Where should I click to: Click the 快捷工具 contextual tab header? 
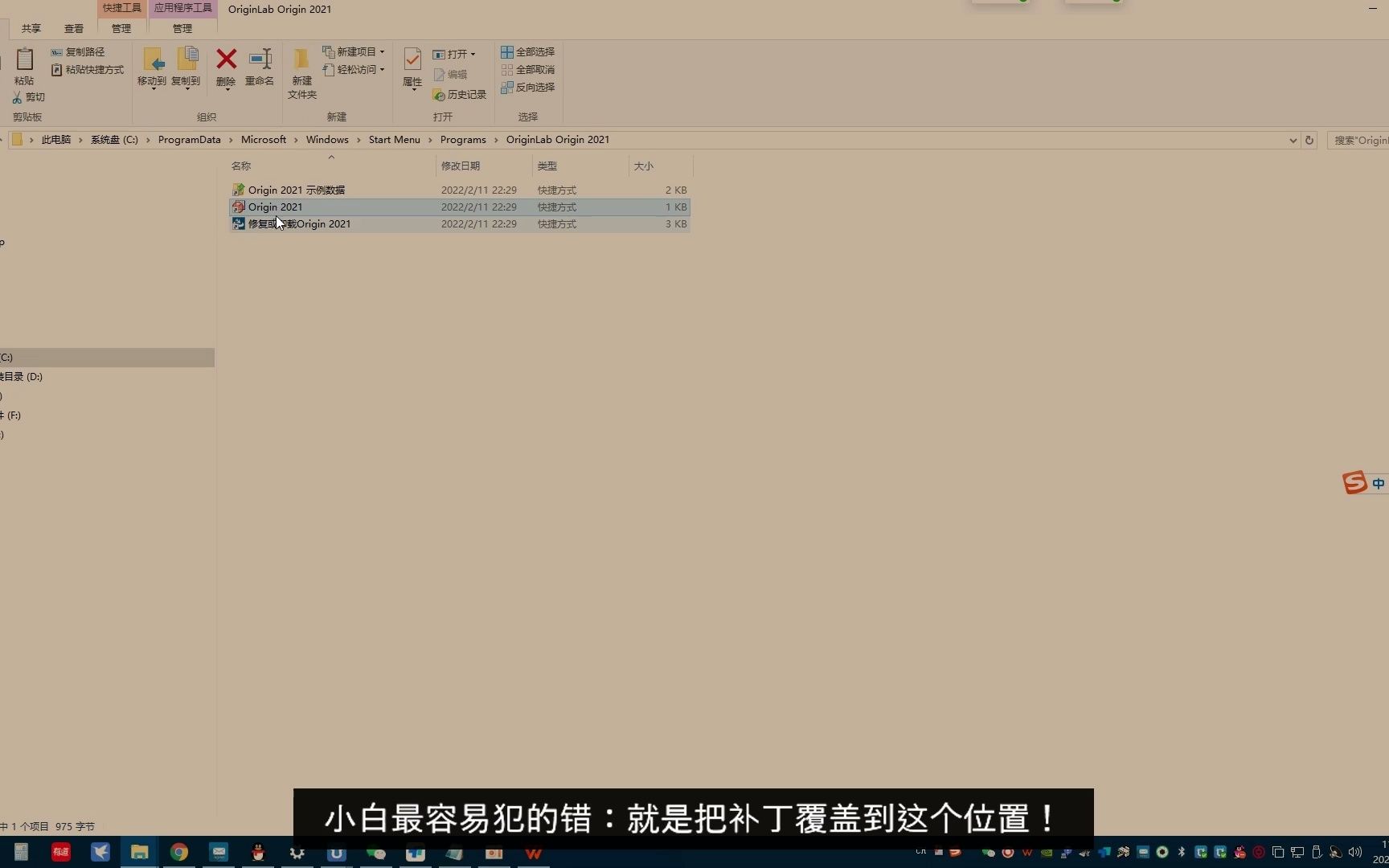(x=122, y=8)
